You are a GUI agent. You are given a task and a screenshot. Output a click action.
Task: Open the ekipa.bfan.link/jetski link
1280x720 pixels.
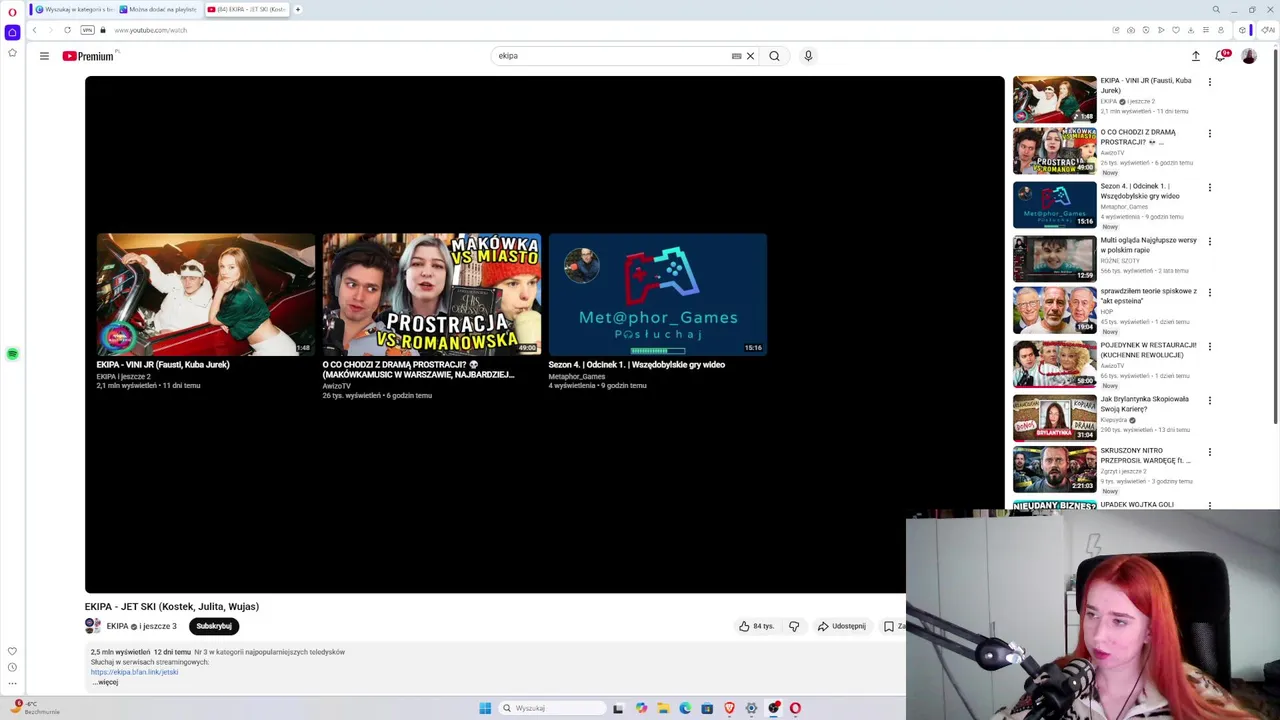tap(134, 672)
